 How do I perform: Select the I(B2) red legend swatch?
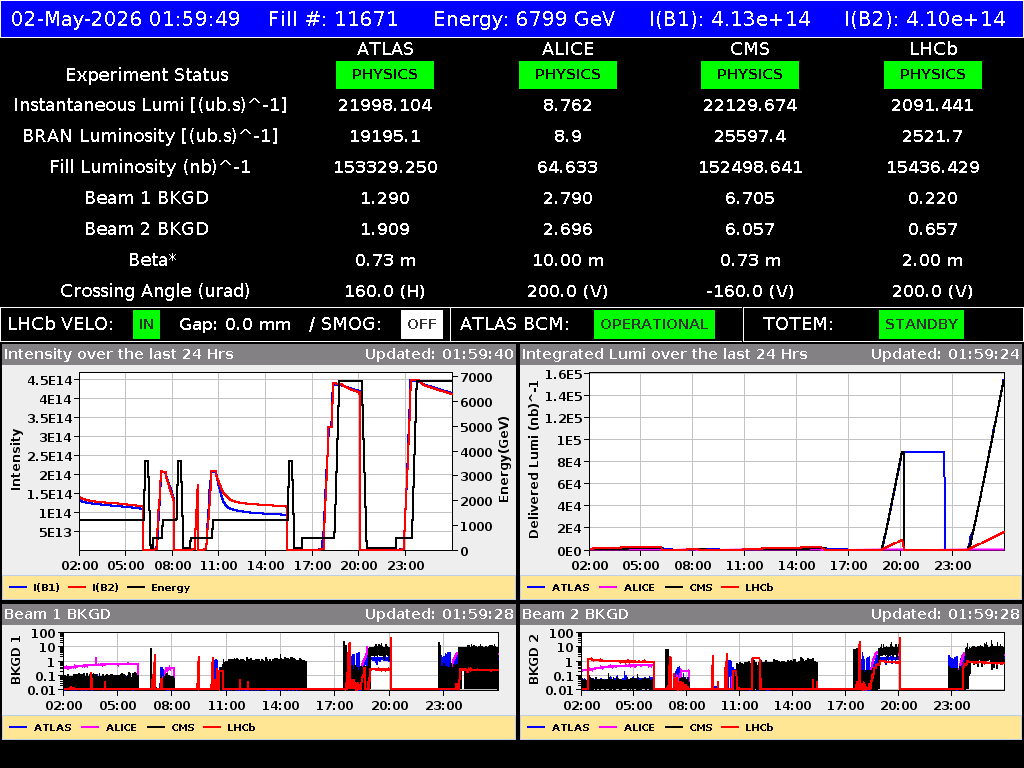(x=77, y=588)
